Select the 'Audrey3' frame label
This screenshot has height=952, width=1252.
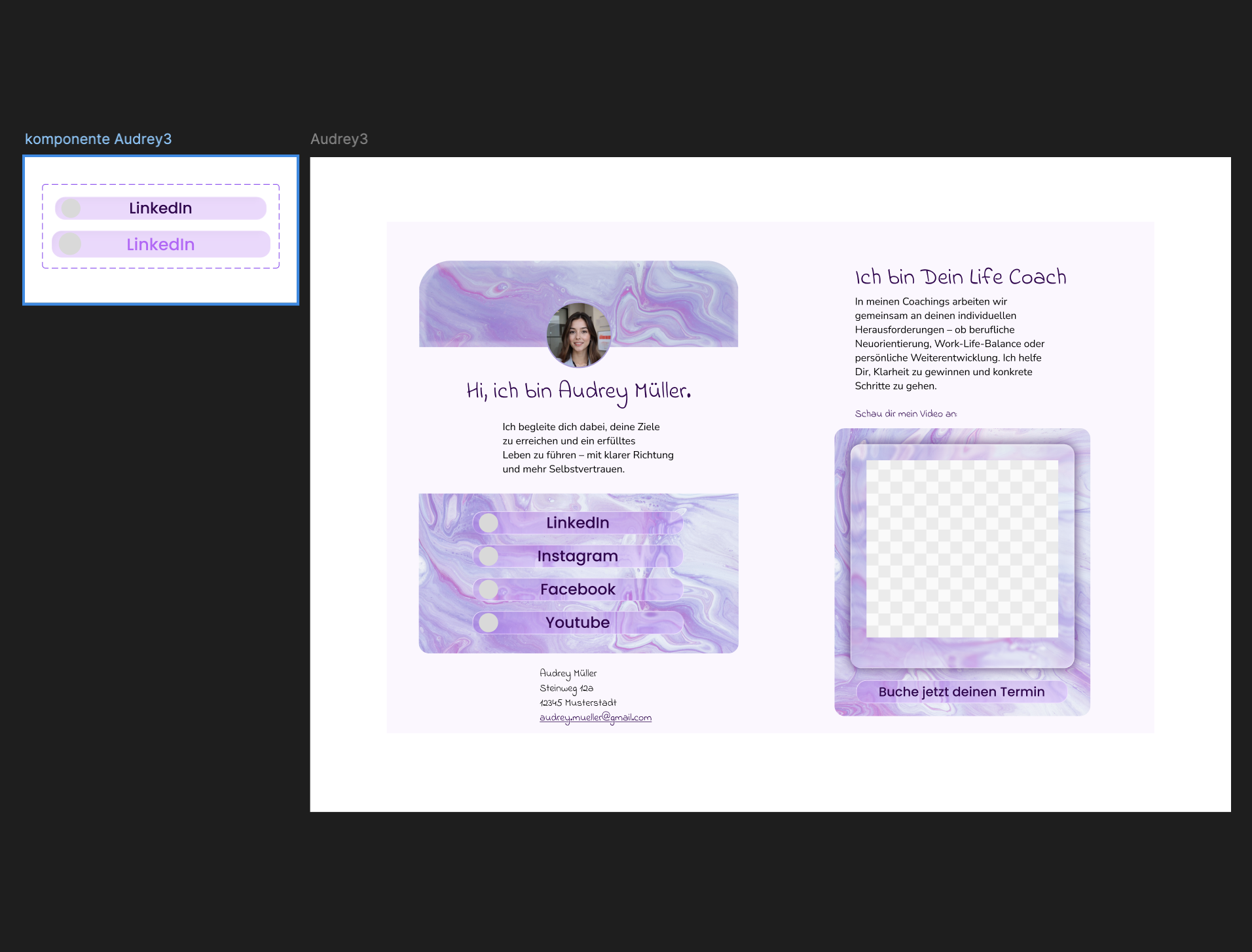pyautogui.click(x=339, y=139)
